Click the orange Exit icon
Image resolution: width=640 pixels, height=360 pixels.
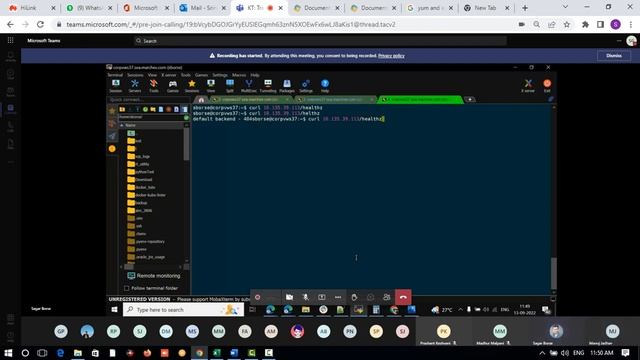click(x=547, y=86)
